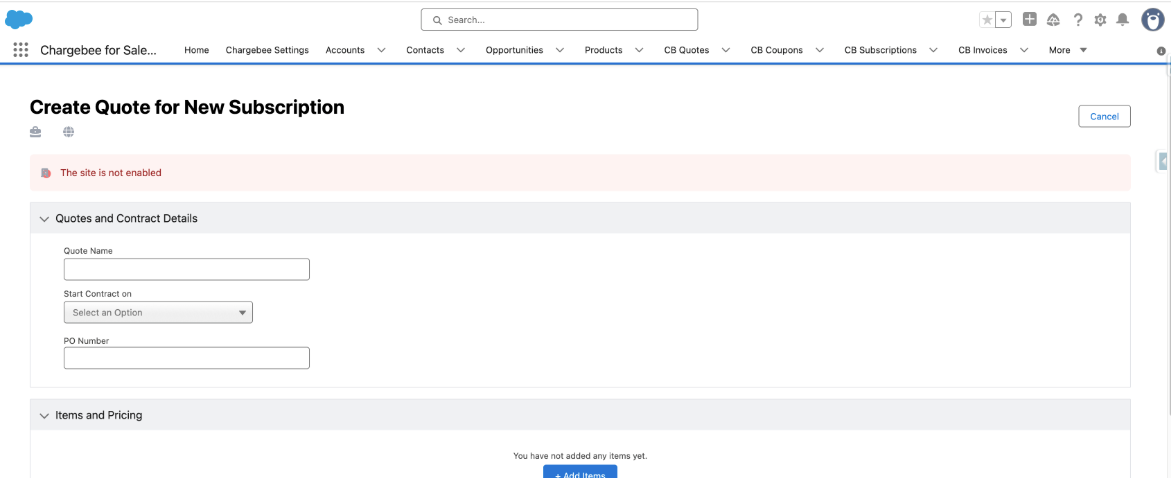Viewport: 1171px width, 478px height.
Task: Open the CB Subscriptions tab
Action: [880, 50]
